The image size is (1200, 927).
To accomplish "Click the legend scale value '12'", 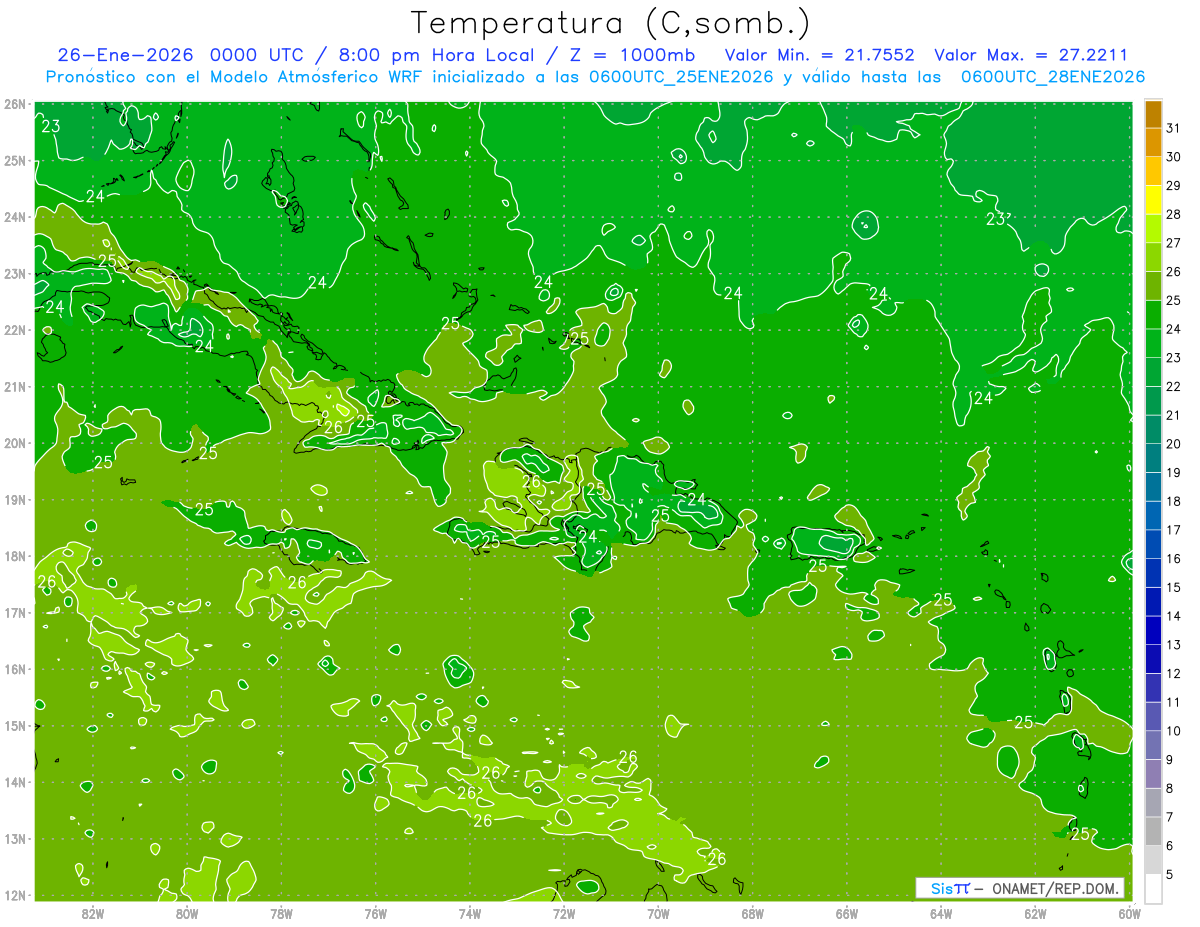I will point(1174,674).
